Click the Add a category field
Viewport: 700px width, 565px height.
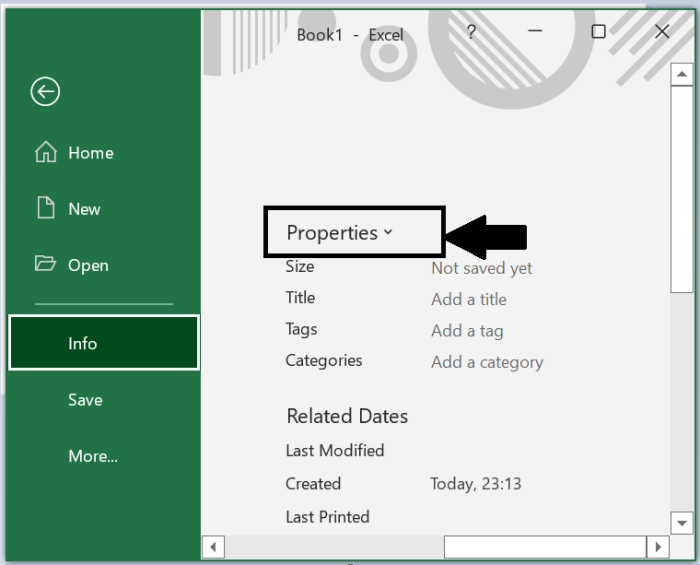[487, 362]
